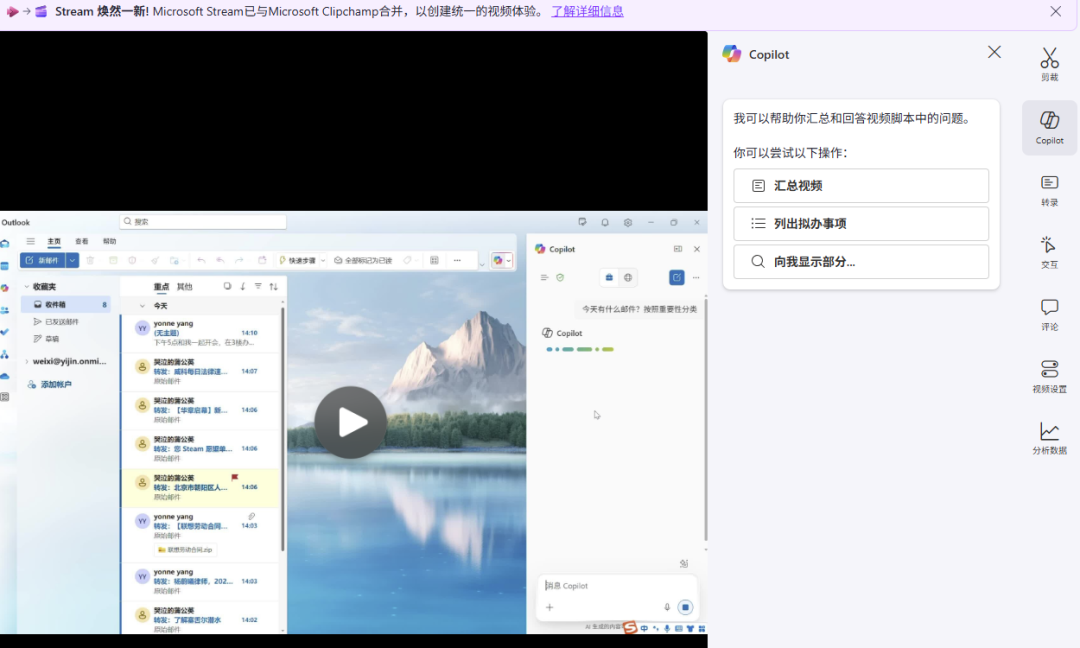Select the Copilot icon in right sidebar
1080x648 pixels.
coord(1049,127)
